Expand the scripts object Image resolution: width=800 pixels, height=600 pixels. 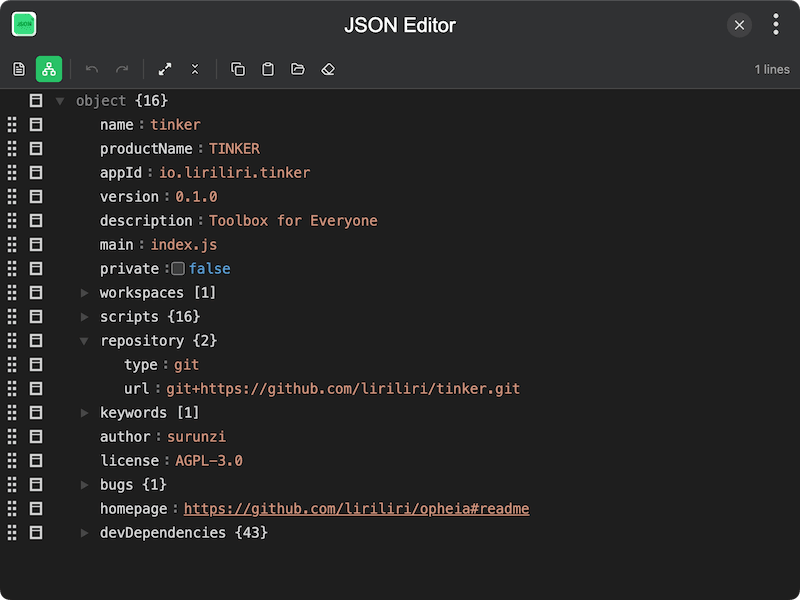point(84,316)
